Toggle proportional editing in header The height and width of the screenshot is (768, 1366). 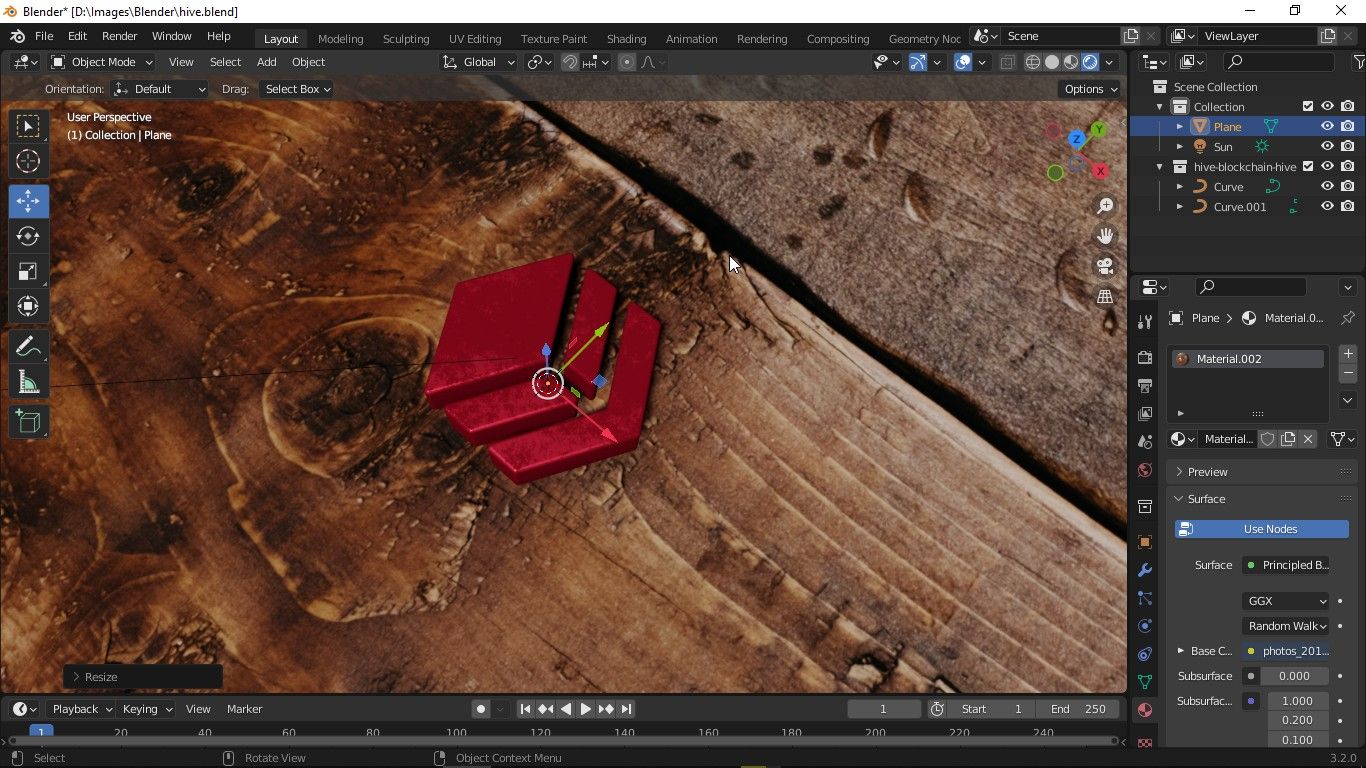[x=627, y=62]
